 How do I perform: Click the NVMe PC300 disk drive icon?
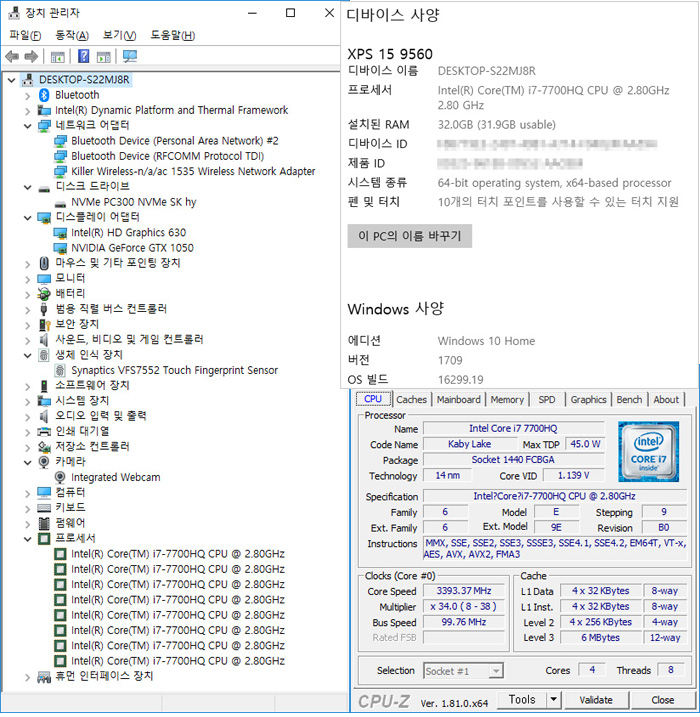(60, 203)
